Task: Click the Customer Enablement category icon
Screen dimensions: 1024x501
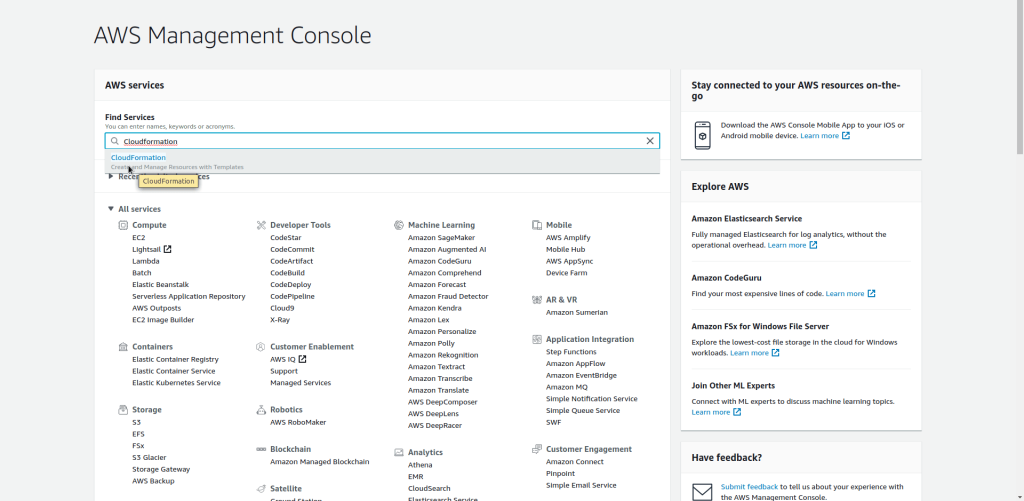Action: 261,347
